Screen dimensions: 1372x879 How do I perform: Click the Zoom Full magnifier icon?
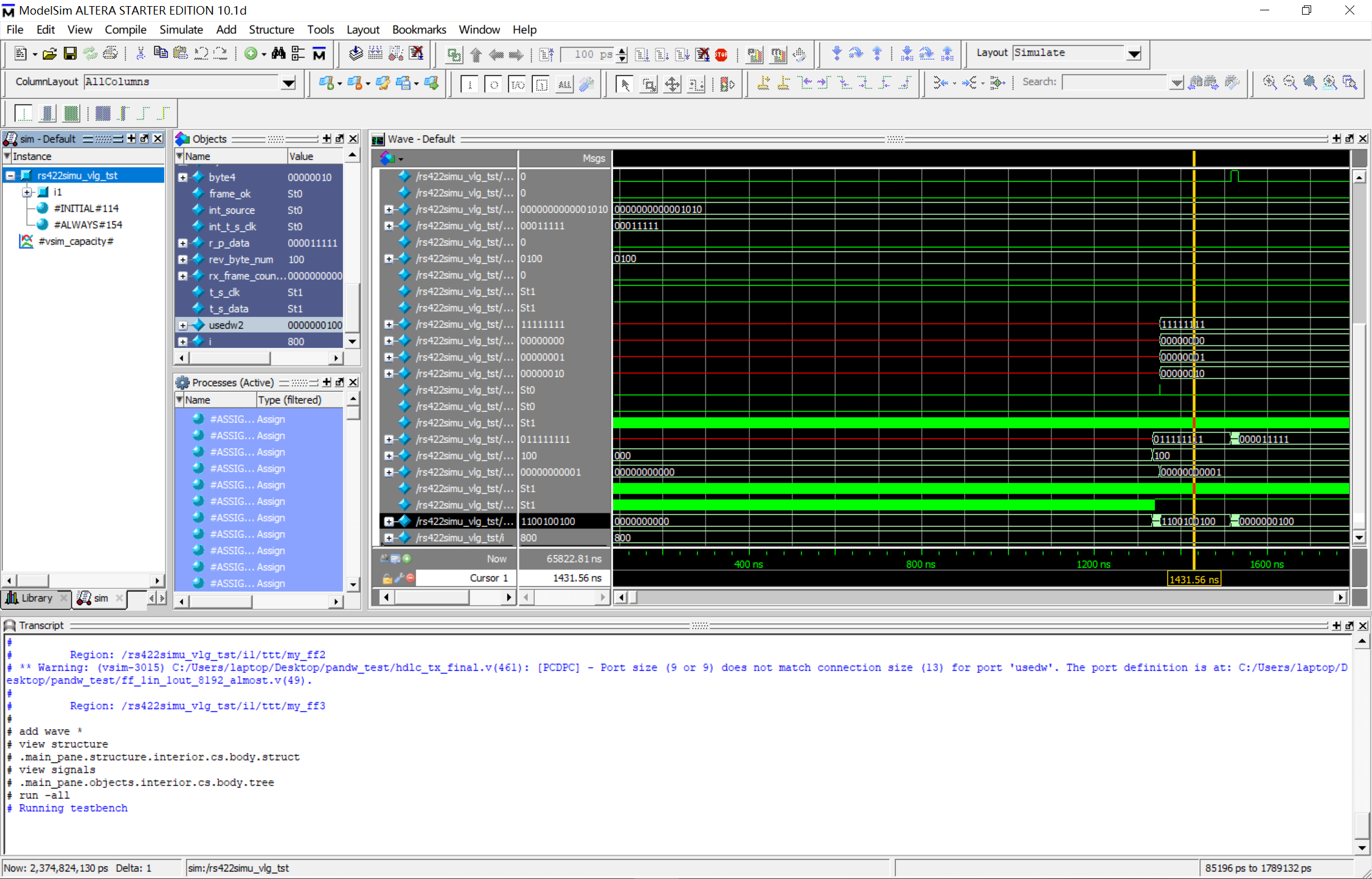1309,83
